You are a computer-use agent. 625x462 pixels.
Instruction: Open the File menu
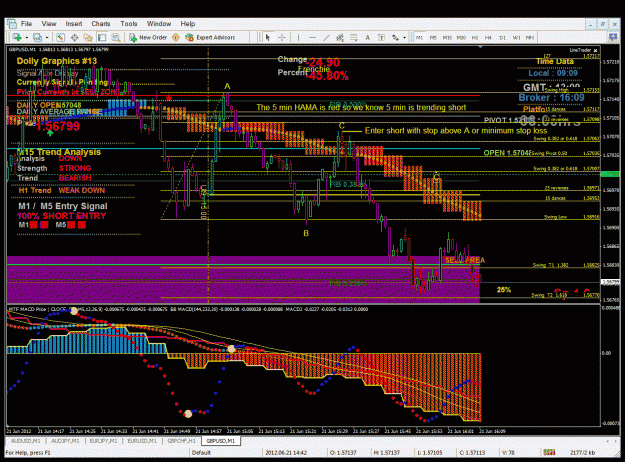click(26, 24)
